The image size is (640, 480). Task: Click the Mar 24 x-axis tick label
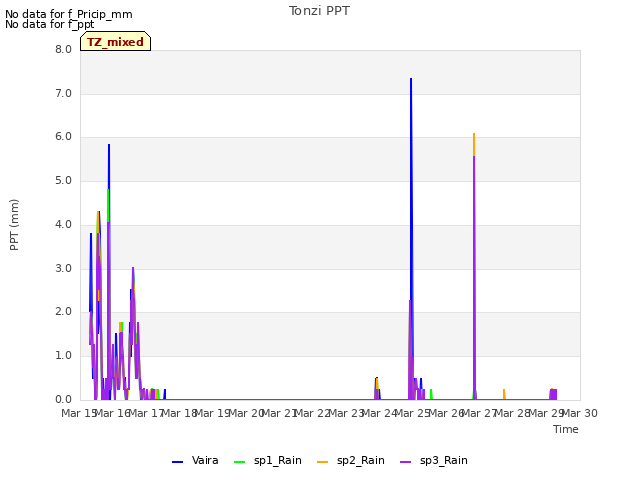380,413
